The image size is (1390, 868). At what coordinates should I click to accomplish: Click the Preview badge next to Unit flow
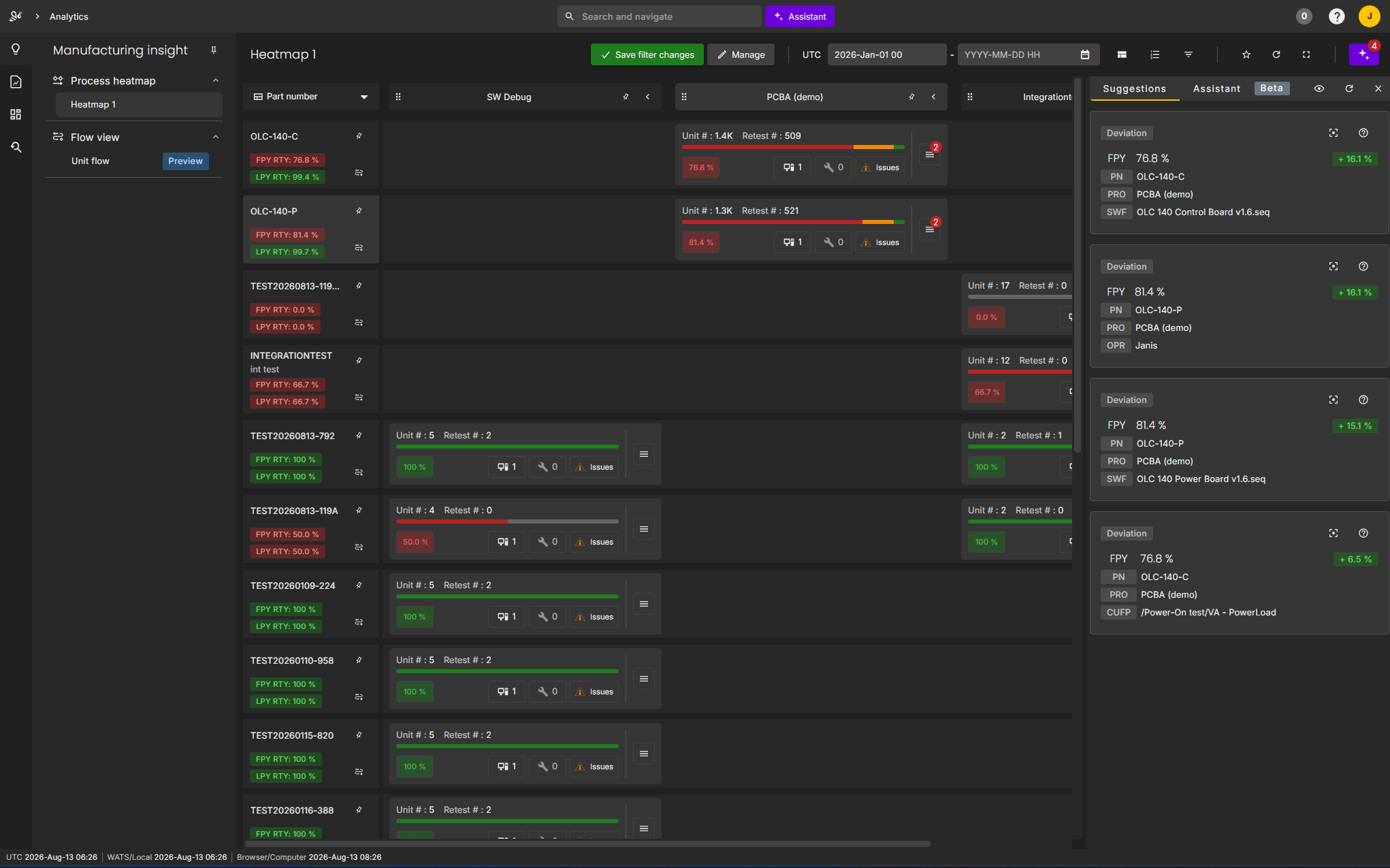[185, 161]
